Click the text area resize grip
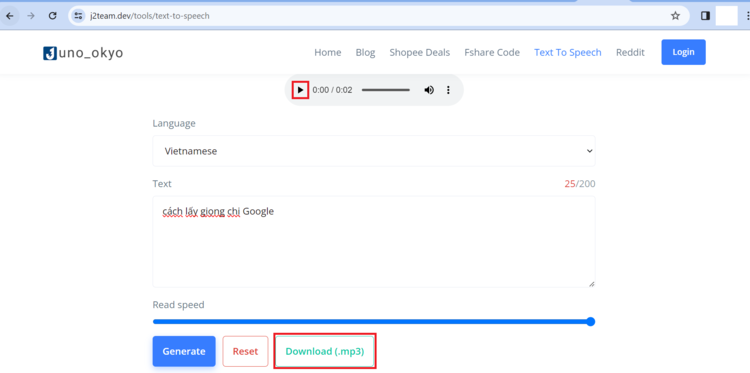750x373 pixels. (592, 284)
